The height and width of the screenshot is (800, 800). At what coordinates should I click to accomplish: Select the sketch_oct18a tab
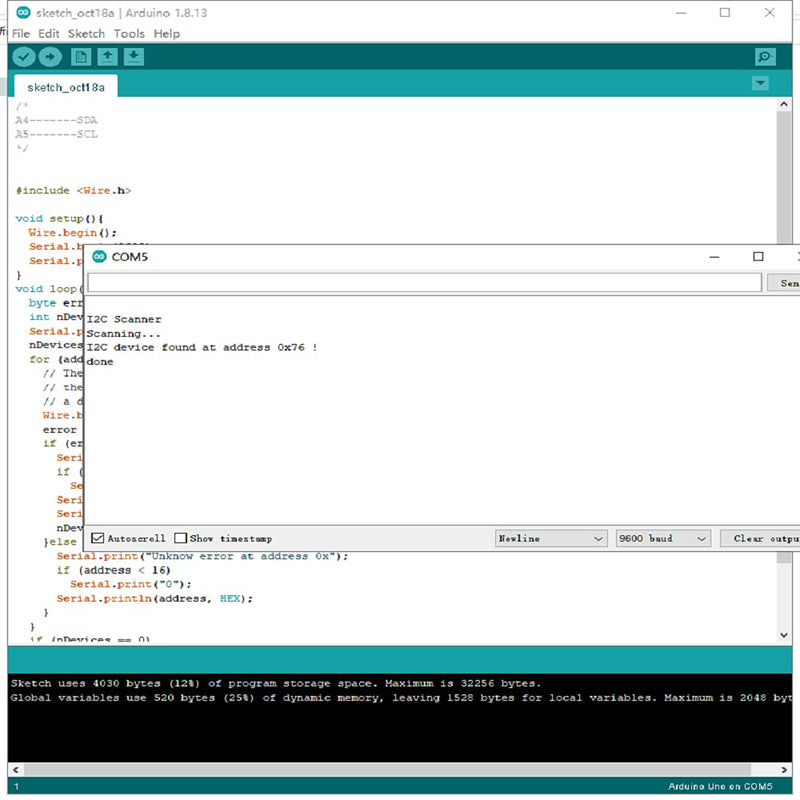(x=66, y=87)
